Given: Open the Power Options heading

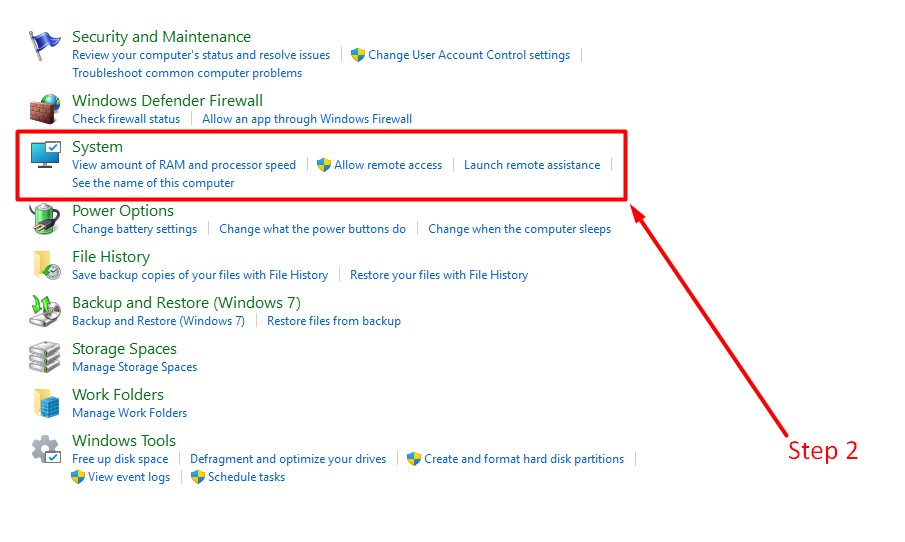Looking at the screenshot, I should [123, 211].
